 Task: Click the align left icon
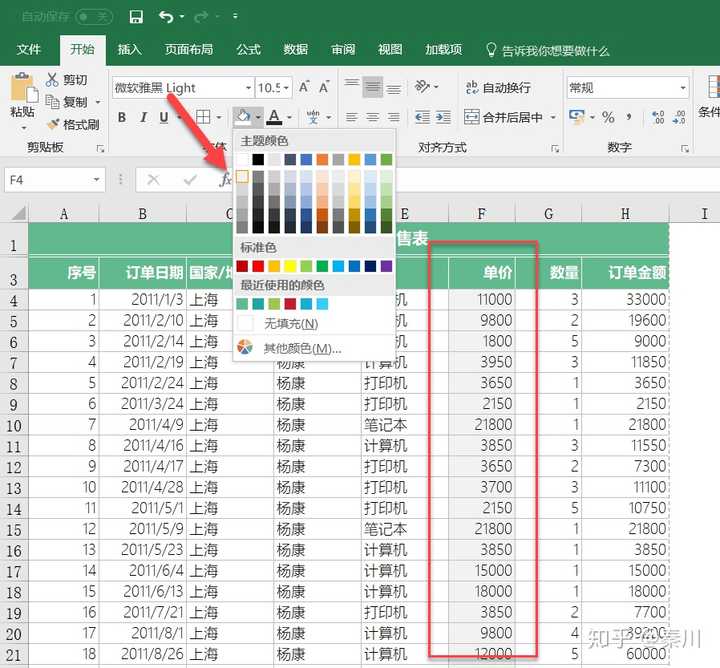point(352,118)
